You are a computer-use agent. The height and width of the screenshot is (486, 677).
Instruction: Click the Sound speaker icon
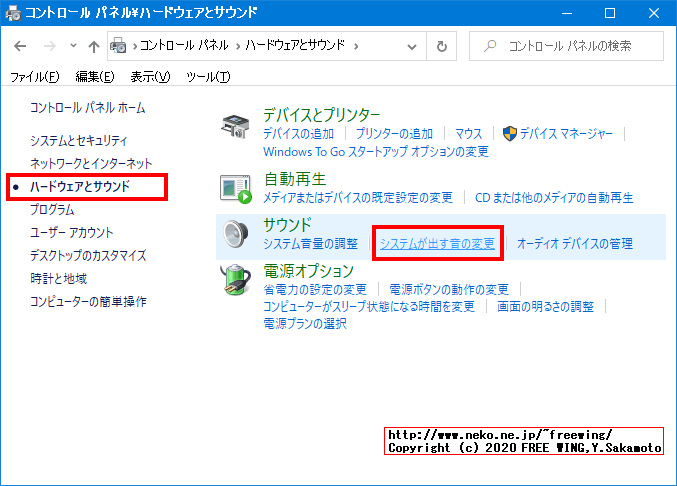pos(236,234)
